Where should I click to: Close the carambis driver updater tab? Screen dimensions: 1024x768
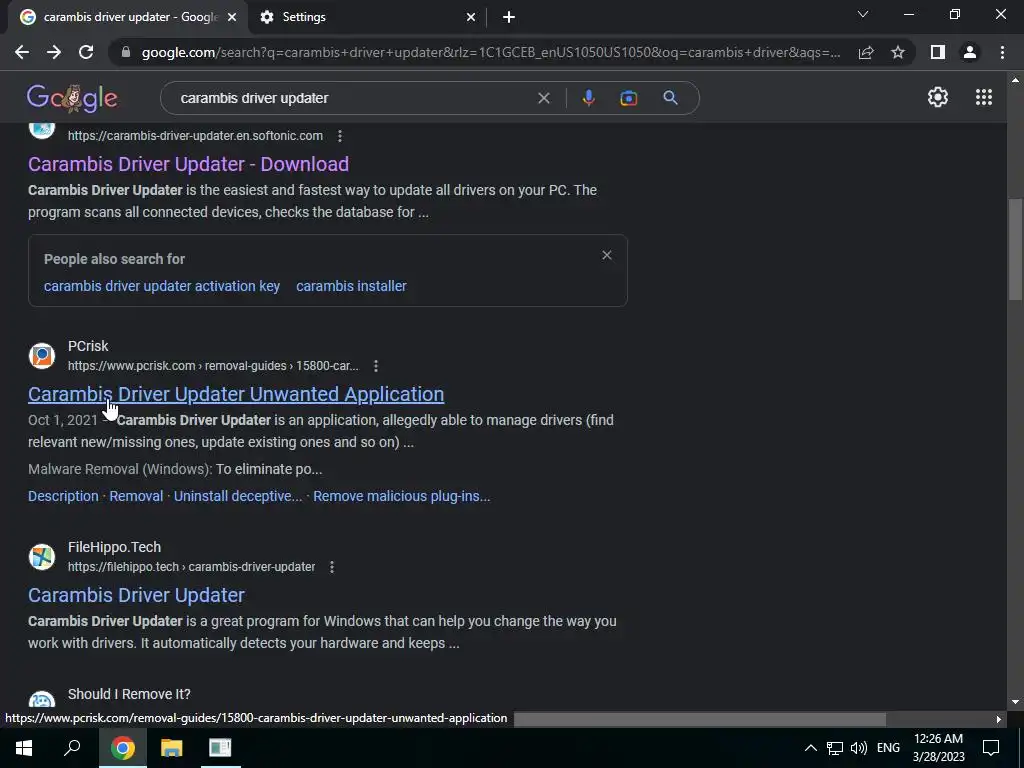tap(232, 17)
